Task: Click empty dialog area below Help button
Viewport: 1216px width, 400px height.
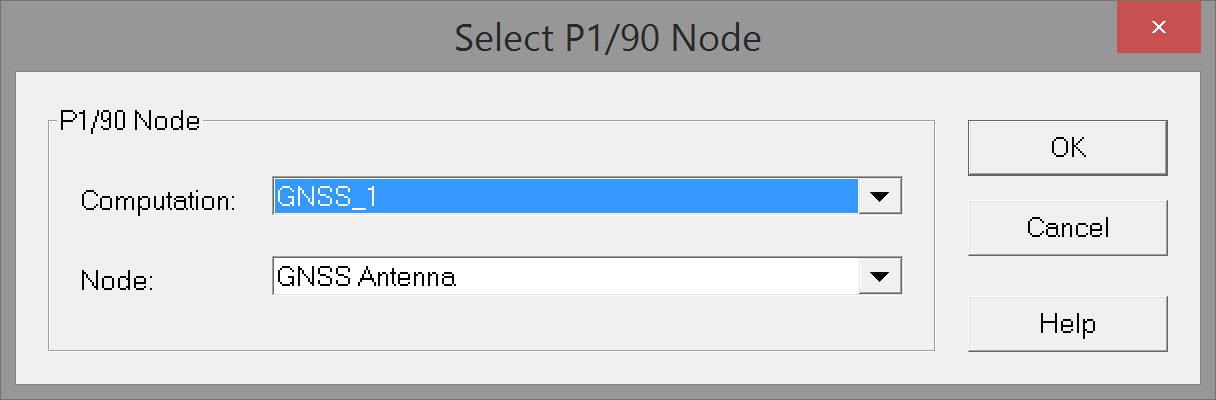Action: (1067, 366)
